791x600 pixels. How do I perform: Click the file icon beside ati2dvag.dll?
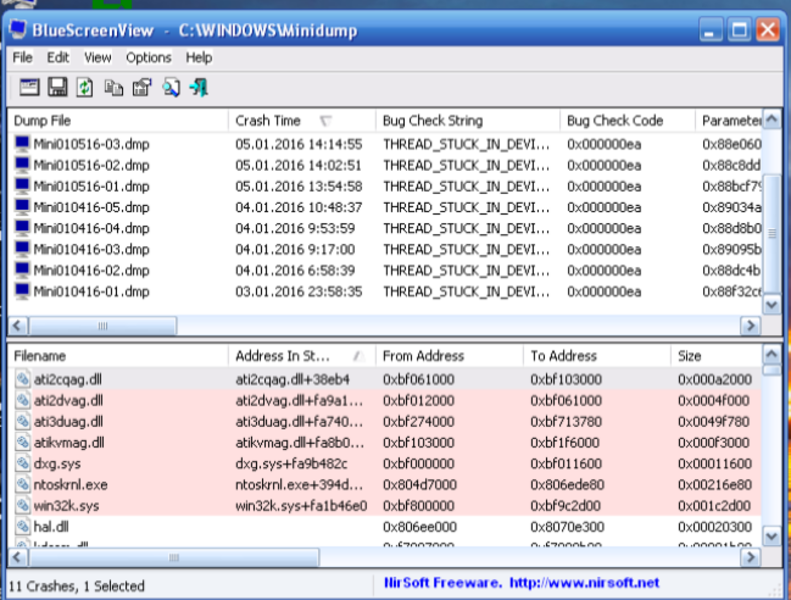pyautogui.click(x=22, y=400)
